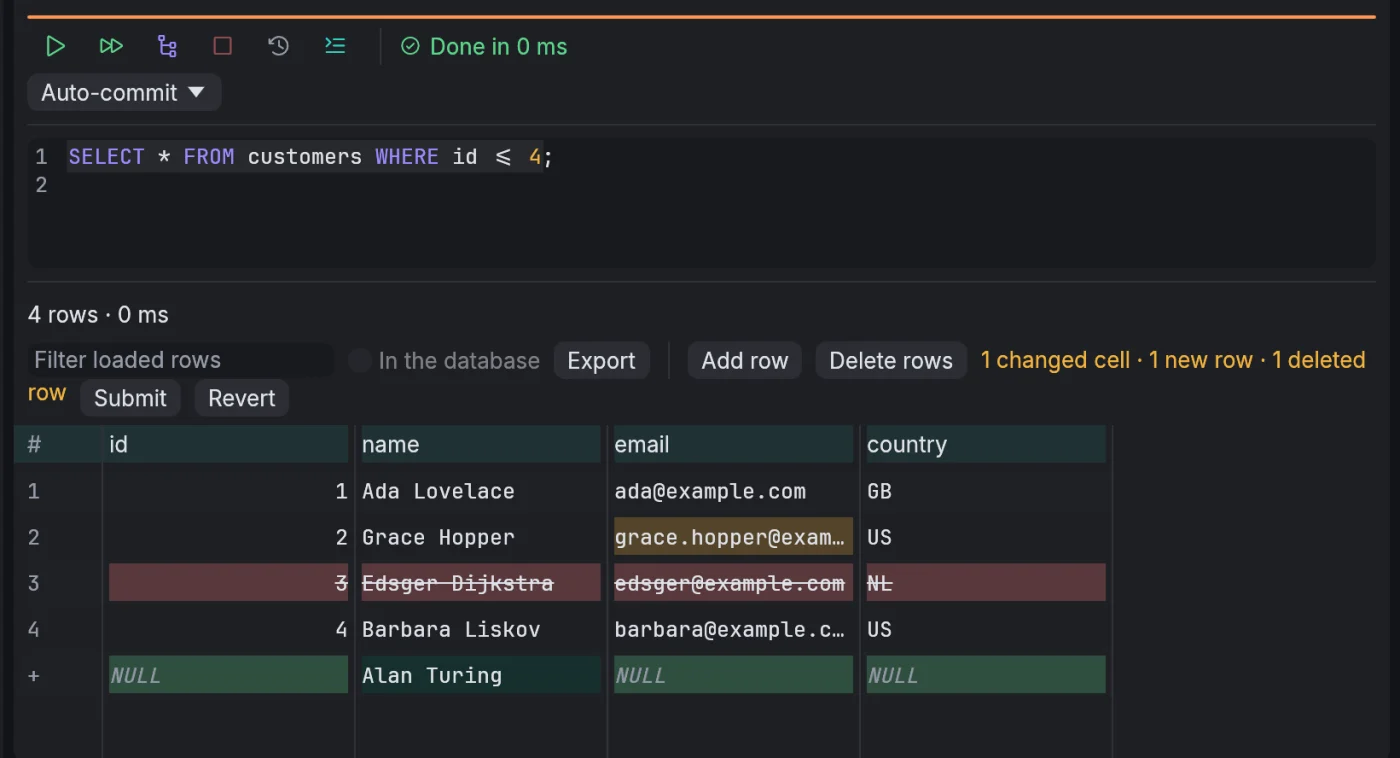The image size is (1400, 758).
Task: Select the Ada Lovelace name cell
Action: point(481,491)
